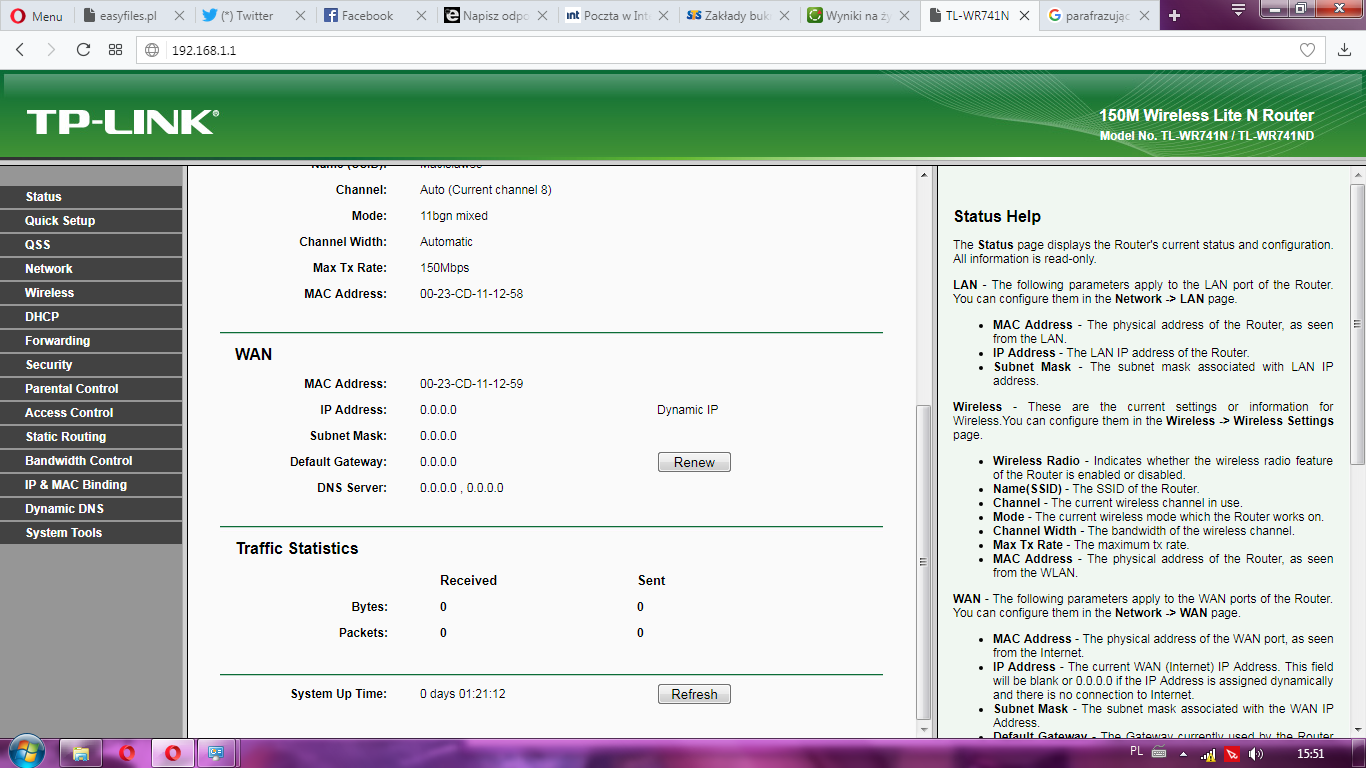This screenshot has height=768, width=1366.
Task: Open the DHCP sidebar menu
Action: pos(91,317)
